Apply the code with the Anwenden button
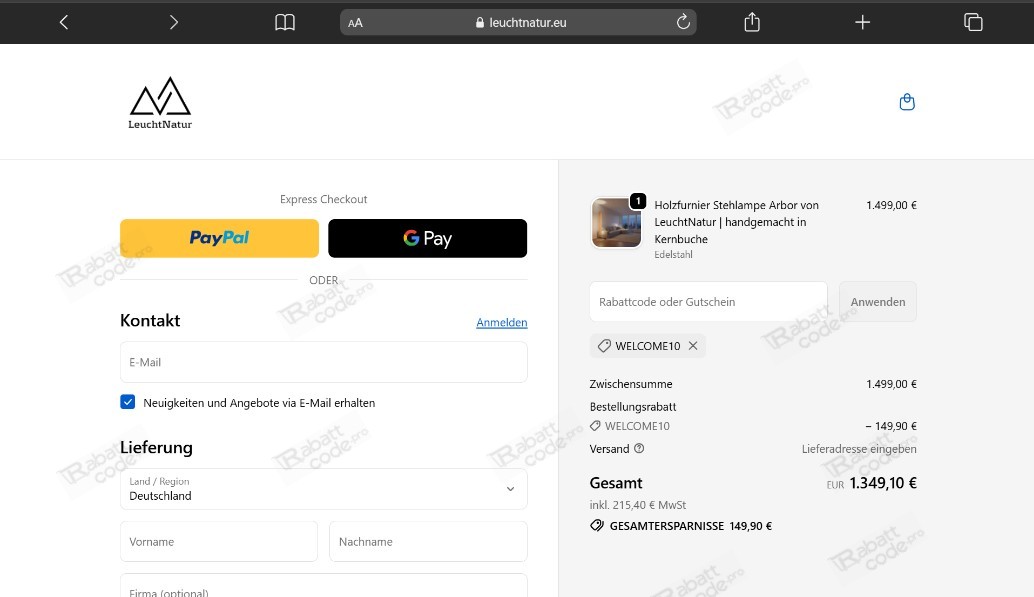Viewport: 1034px width, 597px height. point(877,301)
